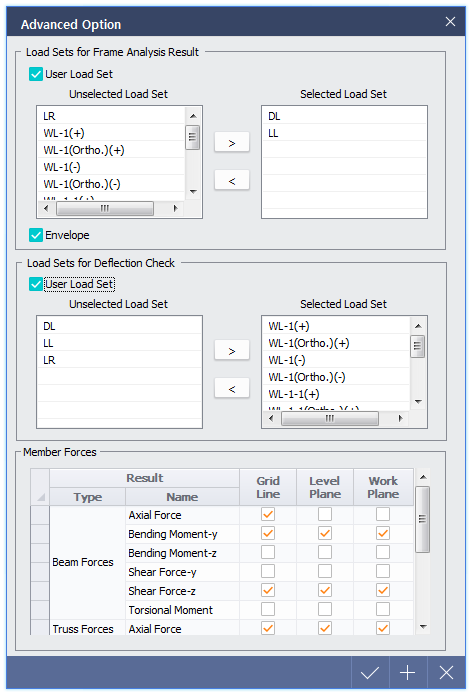This screenshot has height=695, width=472.
Task: Check Bending Moment-z Grid Line checkbox
Action: 268,552
